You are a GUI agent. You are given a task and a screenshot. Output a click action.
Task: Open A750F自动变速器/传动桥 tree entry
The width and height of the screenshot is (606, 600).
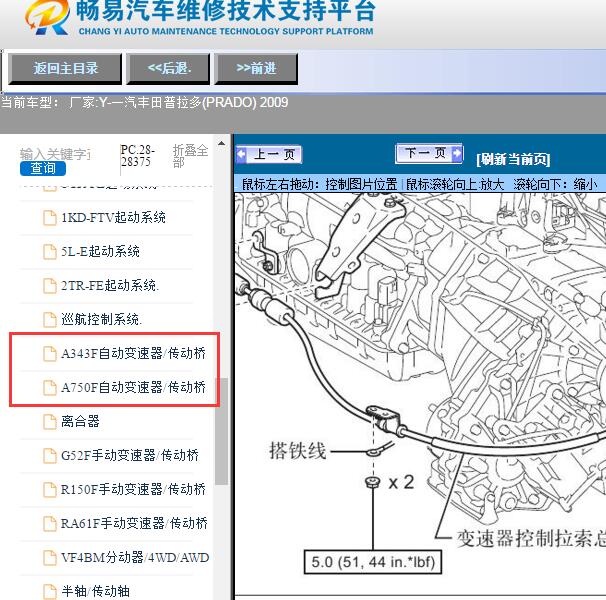pos(133,387)
